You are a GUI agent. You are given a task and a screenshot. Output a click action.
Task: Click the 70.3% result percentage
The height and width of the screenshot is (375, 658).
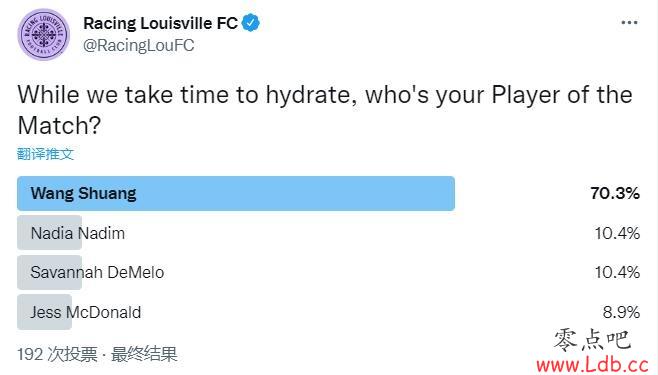[615, 193]
